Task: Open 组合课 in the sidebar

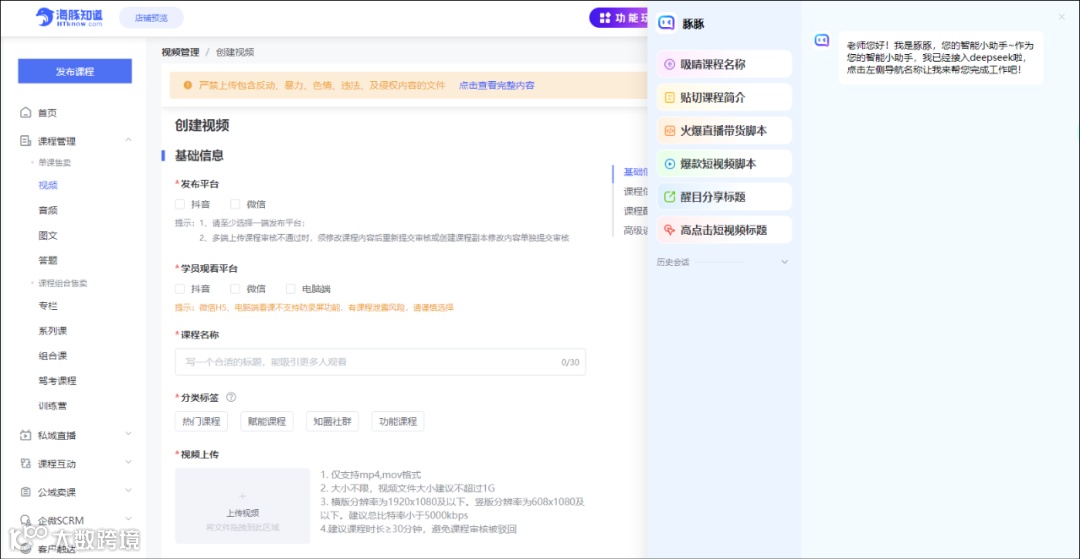Action: (x=53, y=356)
